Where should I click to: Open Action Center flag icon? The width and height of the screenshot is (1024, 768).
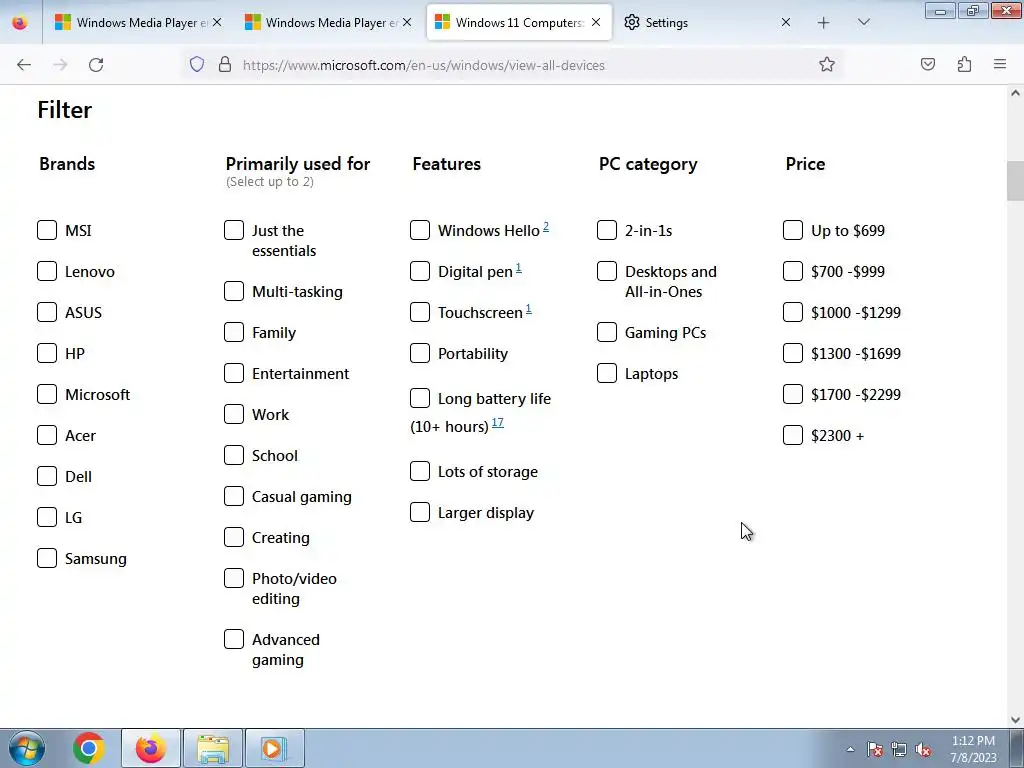874,749
